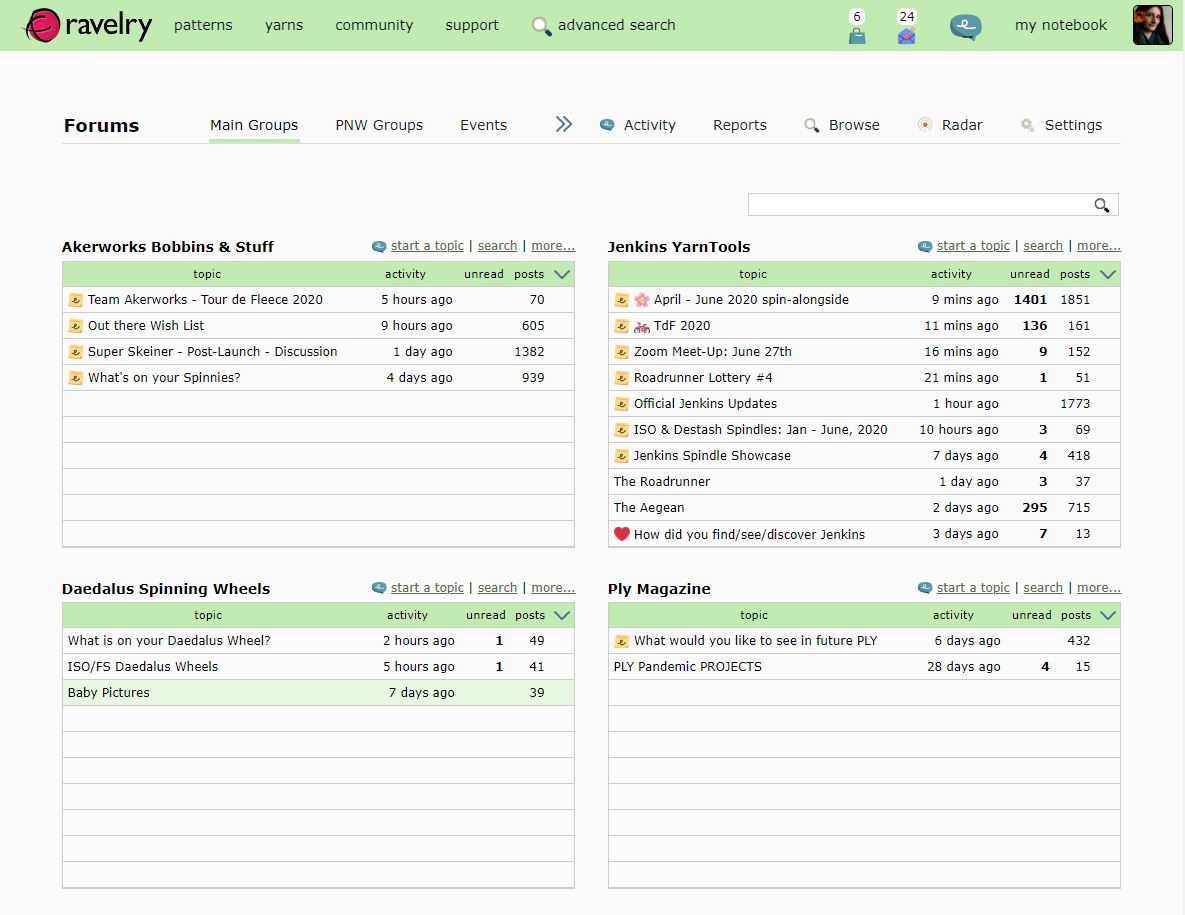
Task: Click the bicycle icon next to TdF 2020
Action: coord(642,326)
